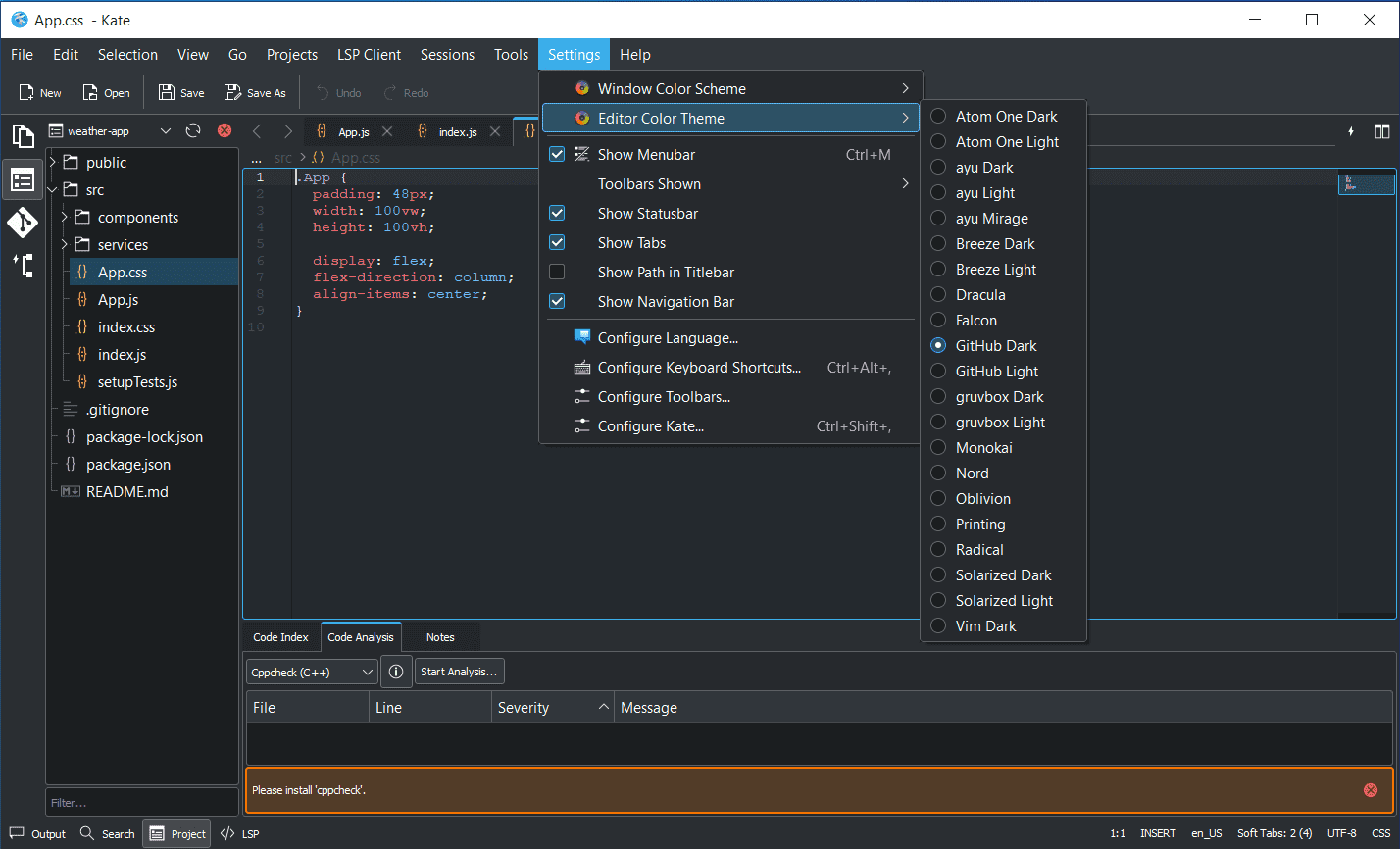Screen dimensions: 1400x849
Task: Open the Git sidebar panel icon
Action: coord(23,223)
